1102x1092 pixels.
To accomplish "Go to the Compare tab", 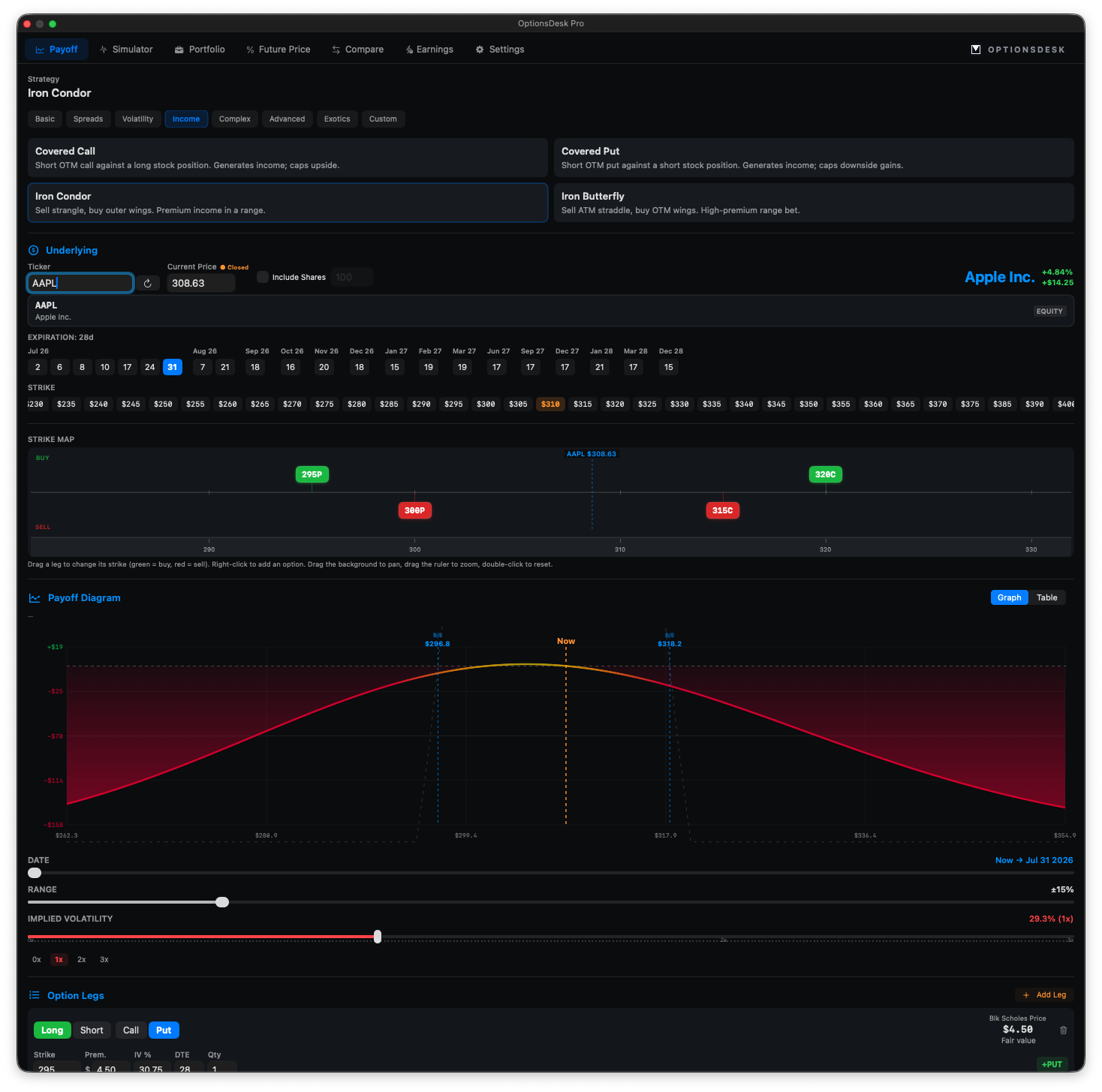I will pyautogui.click(x=357, y=50).
